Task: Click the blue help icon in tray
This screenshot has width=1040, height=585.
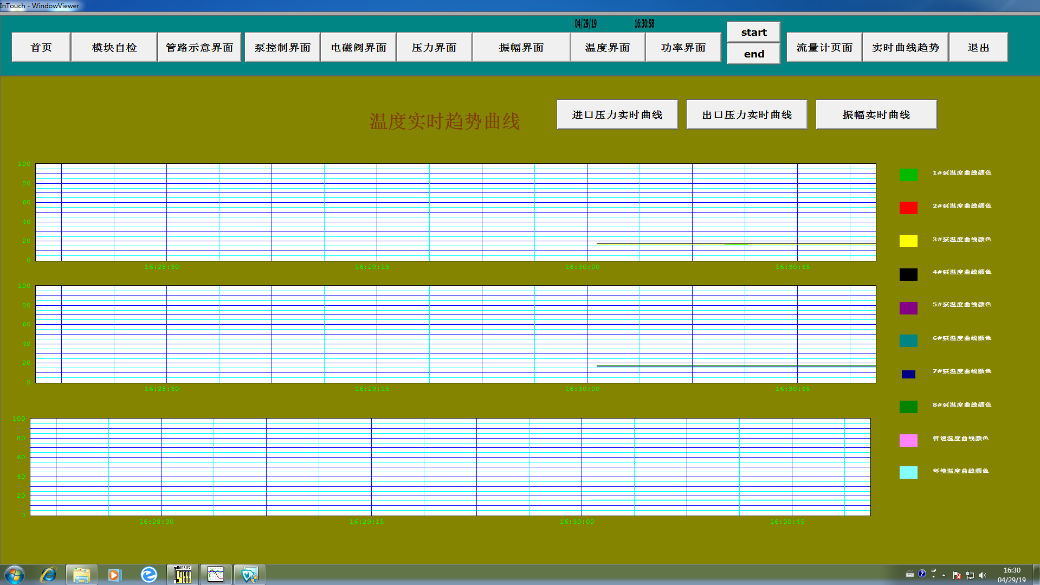Action: point(922,574)
